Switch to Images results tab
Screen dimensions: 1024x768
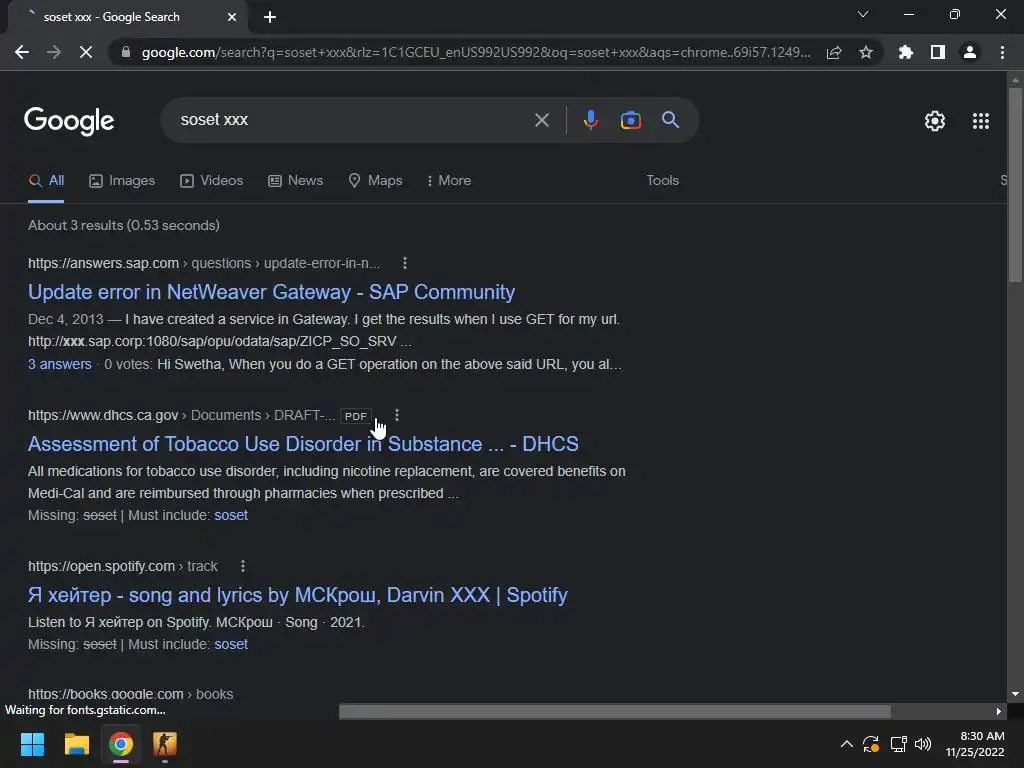[x=122, y=181]
